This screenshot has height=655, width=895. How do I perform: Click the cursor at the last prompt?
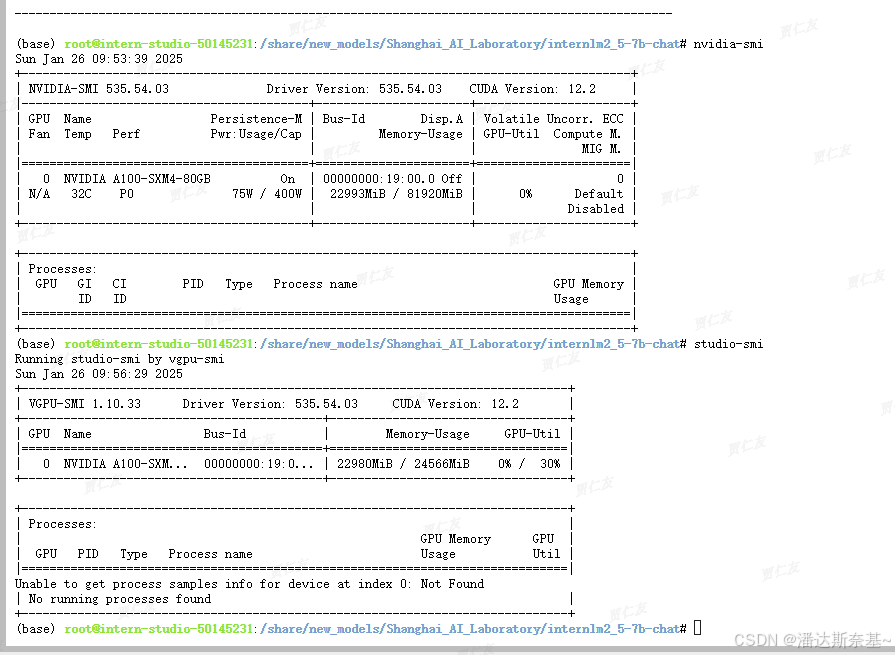[698, 628]
